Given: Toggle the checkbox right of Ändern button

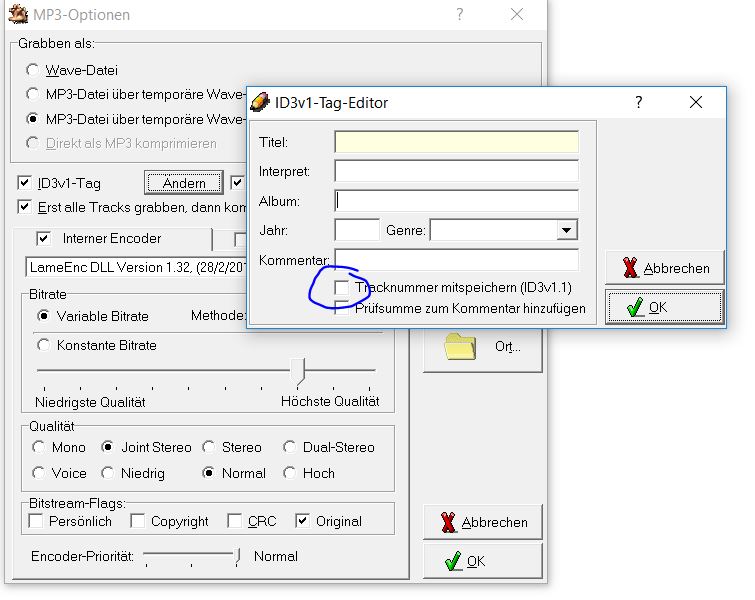Looking at the screenshot, I should [237, 183].
